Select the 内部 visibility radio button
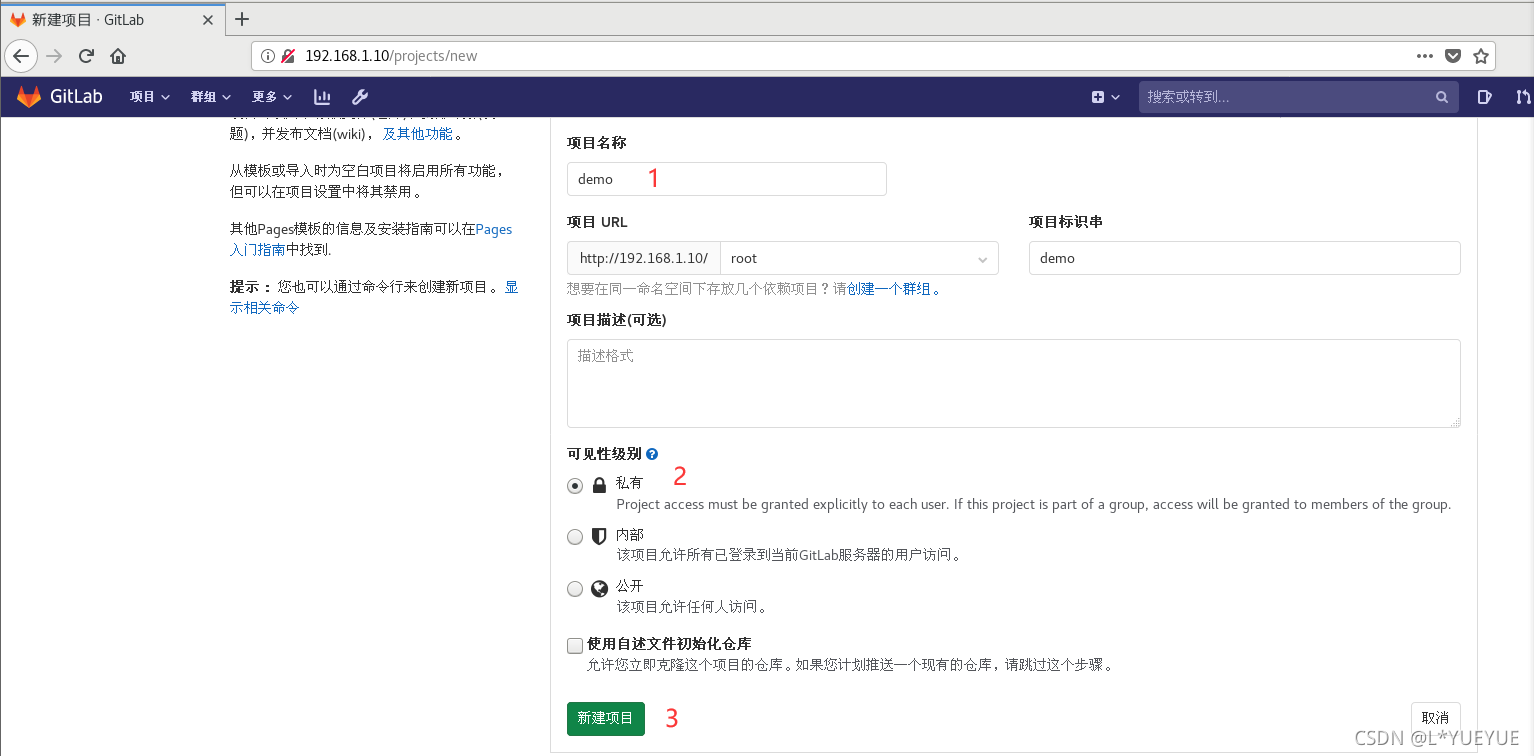This screenshot has height=756, width=1534. (575, 537)
